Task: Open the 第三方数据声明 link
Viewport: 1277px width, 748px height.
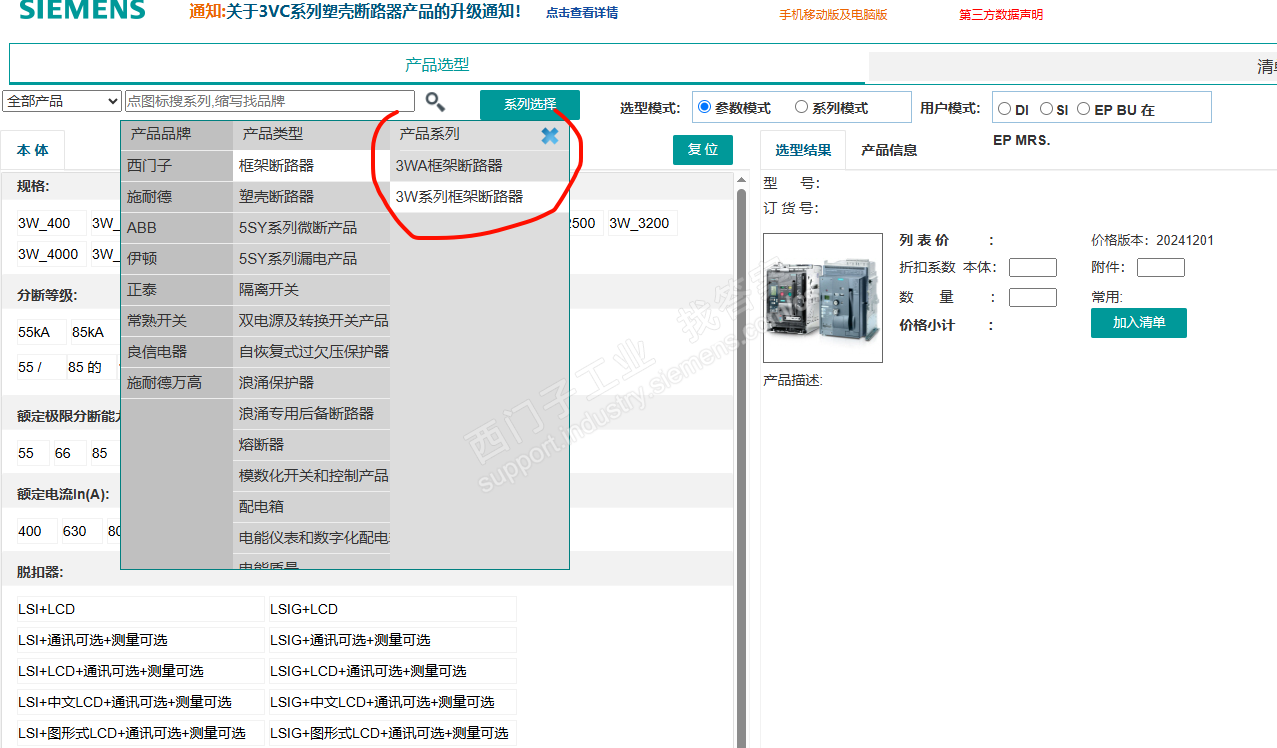Action: pos(1000,14)
